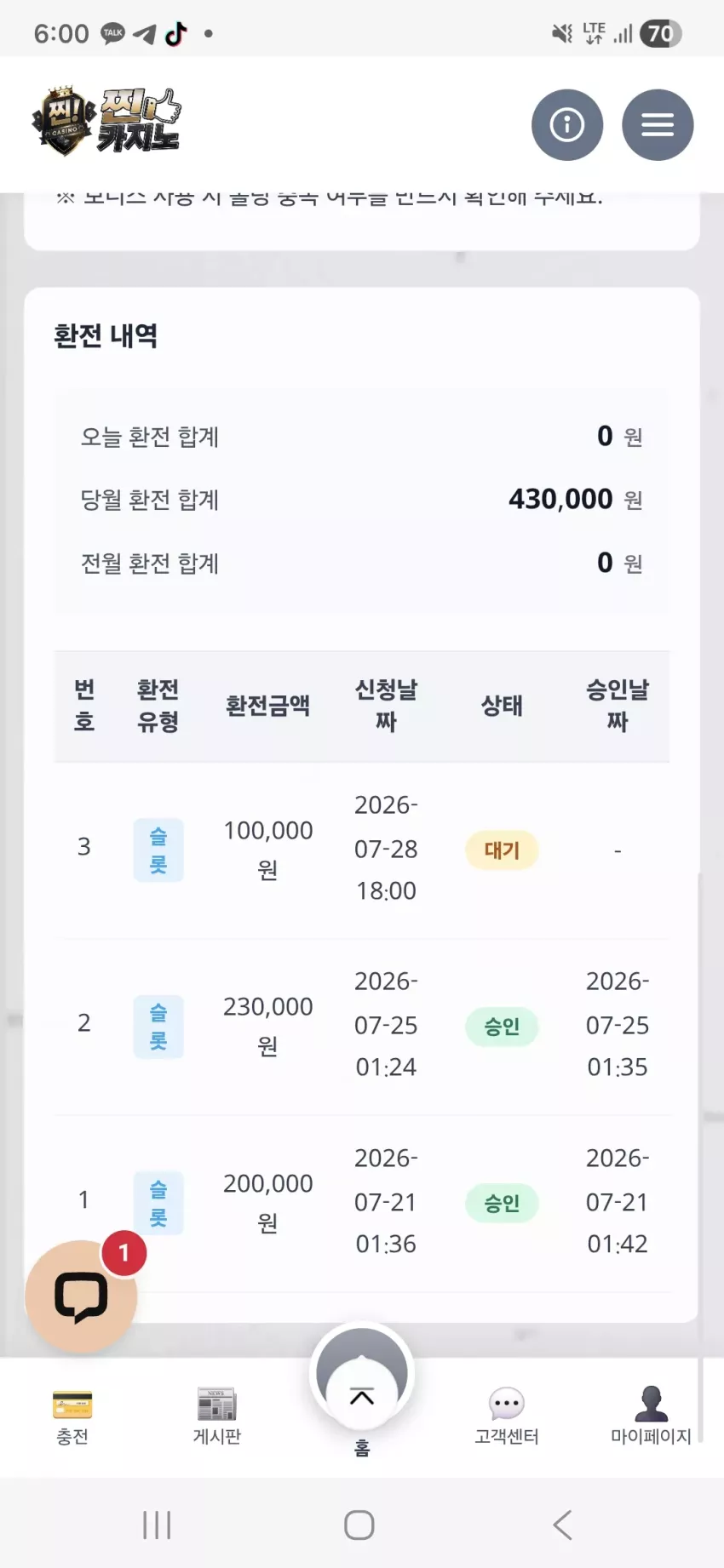Tap the 찐카지노 logo

click(x=106, y=121)
